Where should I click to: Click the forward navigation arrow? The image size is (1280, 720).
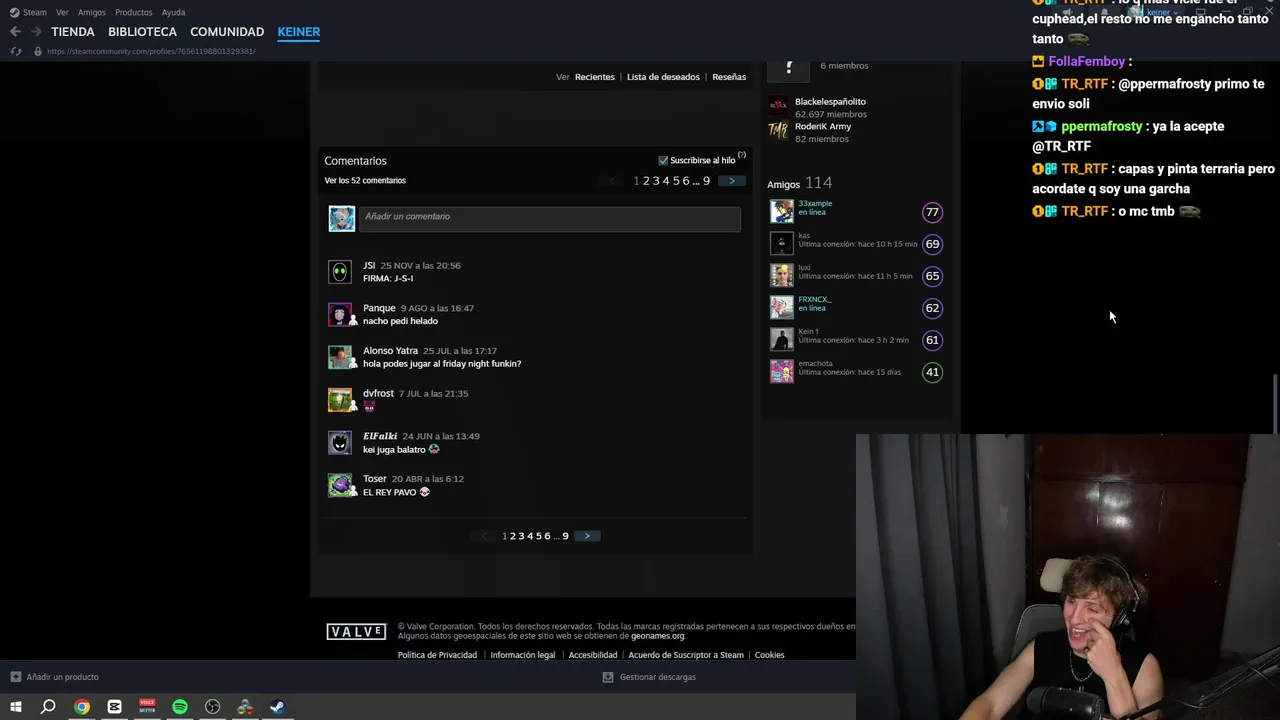click(x=36, y=32)
